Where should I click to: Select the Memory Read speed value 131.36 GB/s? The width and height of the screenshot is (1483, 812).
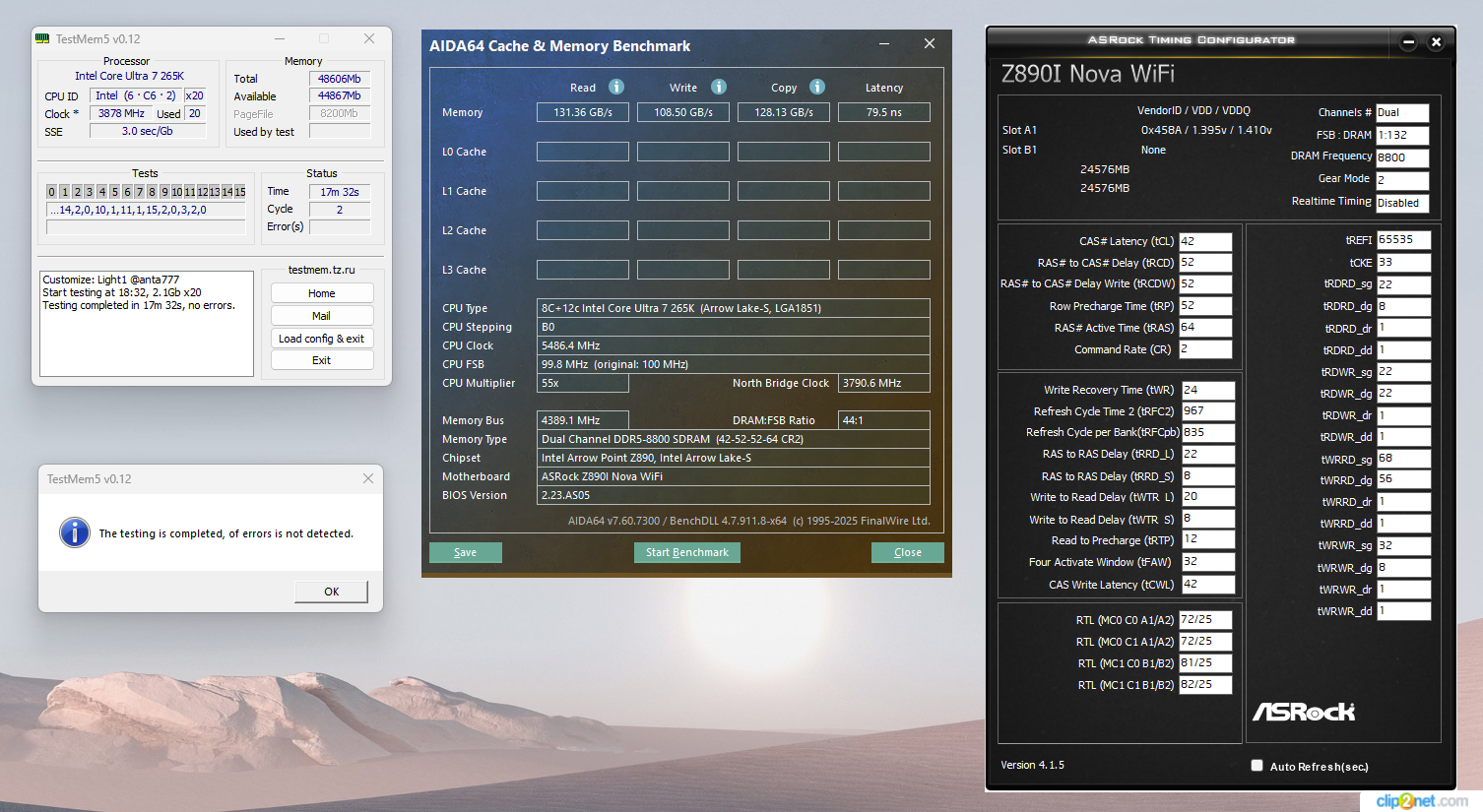583,112
